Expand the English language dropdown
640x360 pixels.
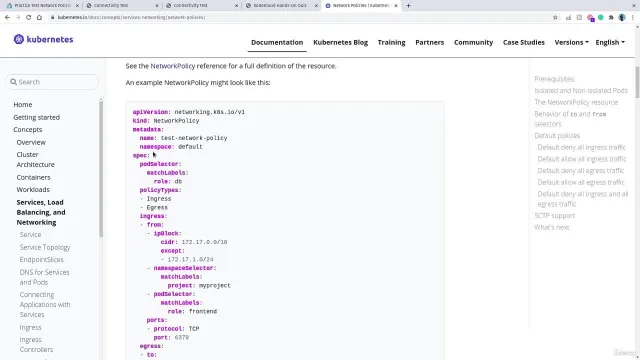610,42
